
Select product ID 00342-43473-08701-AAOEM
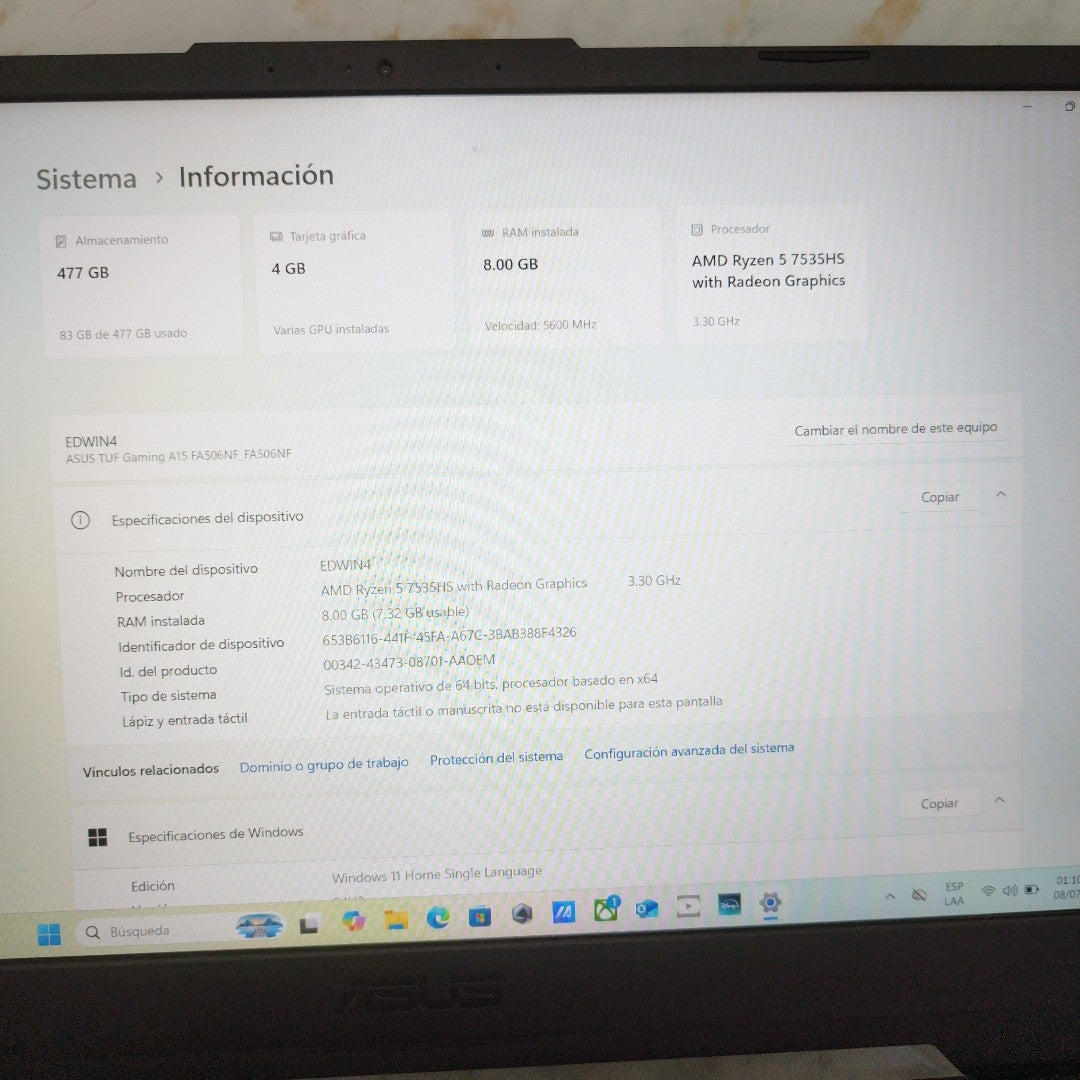click(x=408, y=662)
